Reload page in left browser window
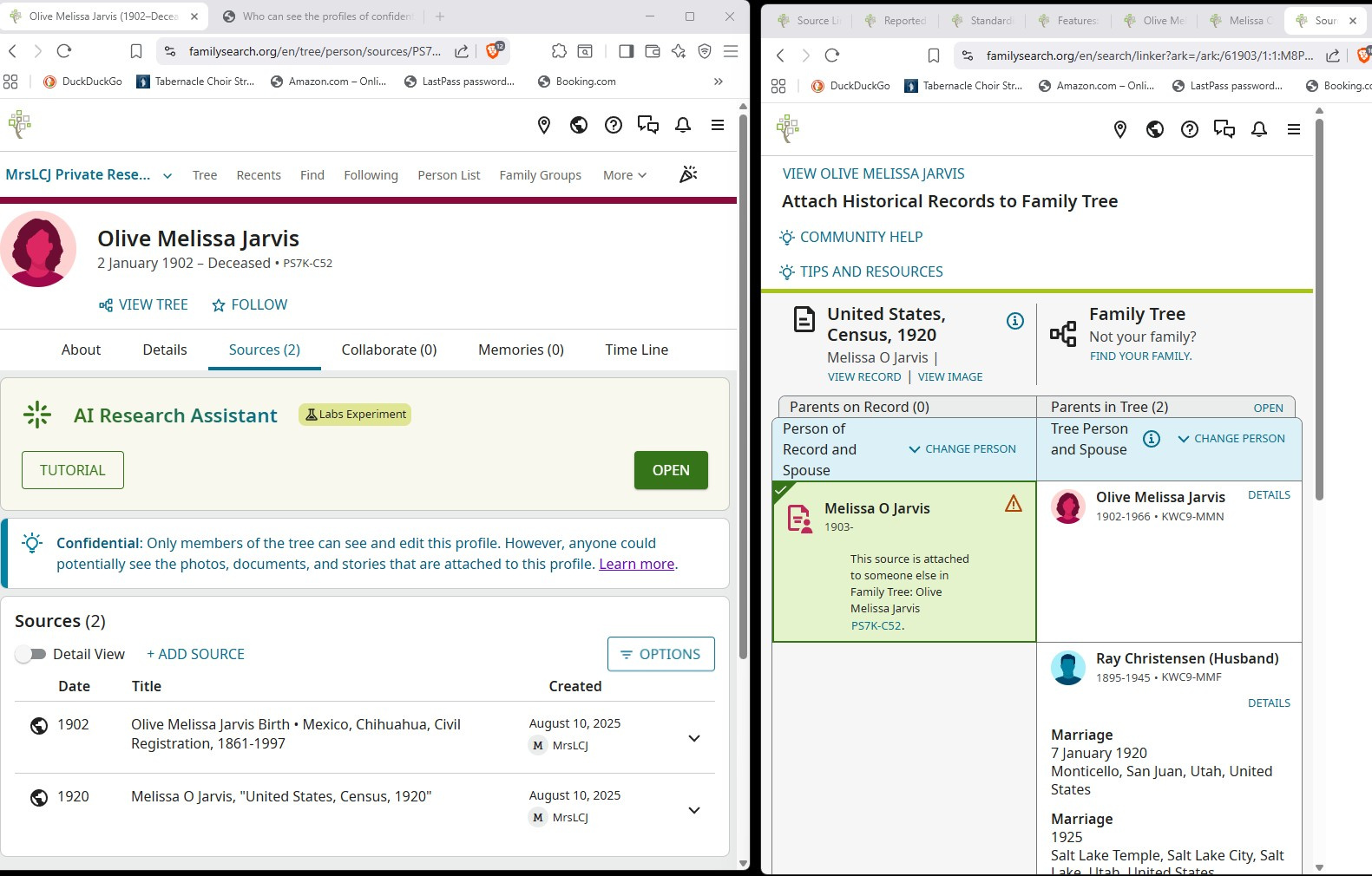 click(x=64, y=51)
